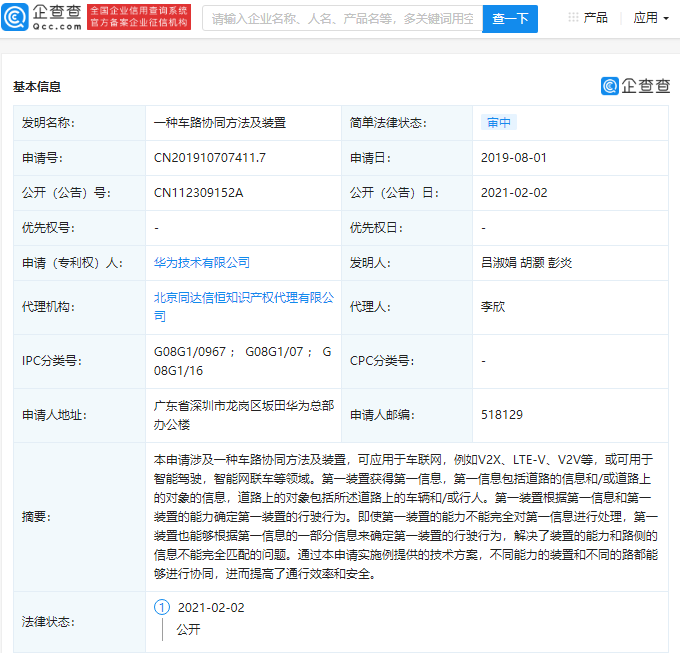
Task: Click applicant address 广东省深圳市龙岗区坂田
Action: point(244,415)
